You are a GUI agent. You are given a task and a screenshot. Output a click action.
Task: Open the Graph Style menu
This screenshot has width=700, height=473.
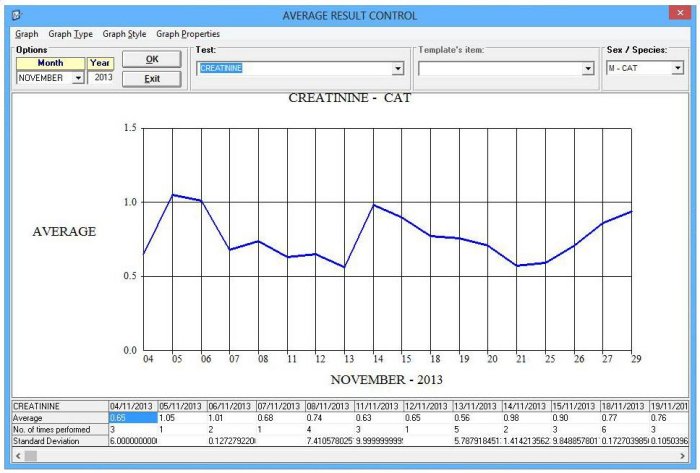[x=124, y=34]
